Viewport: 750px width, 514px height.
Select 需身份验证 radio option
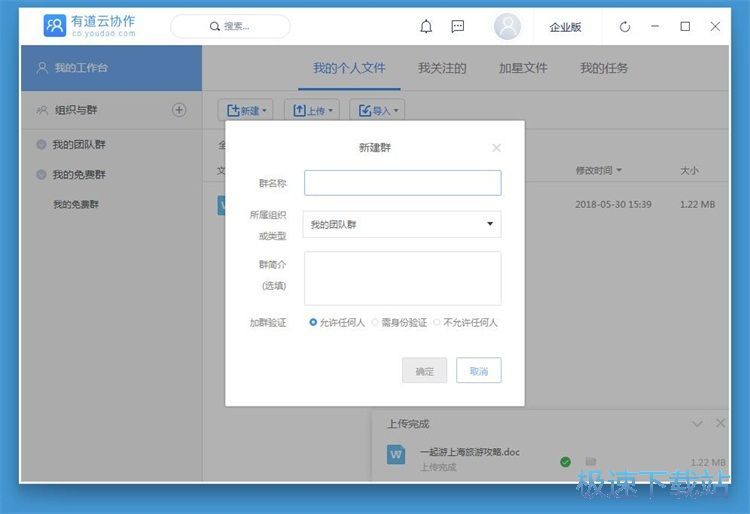coord(375,322)
